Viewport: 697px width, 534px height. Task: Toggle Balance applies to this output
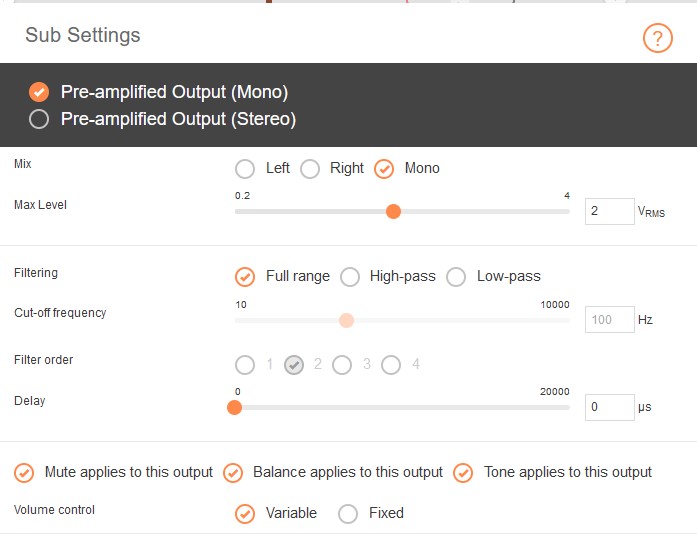[x=233, y=473]
